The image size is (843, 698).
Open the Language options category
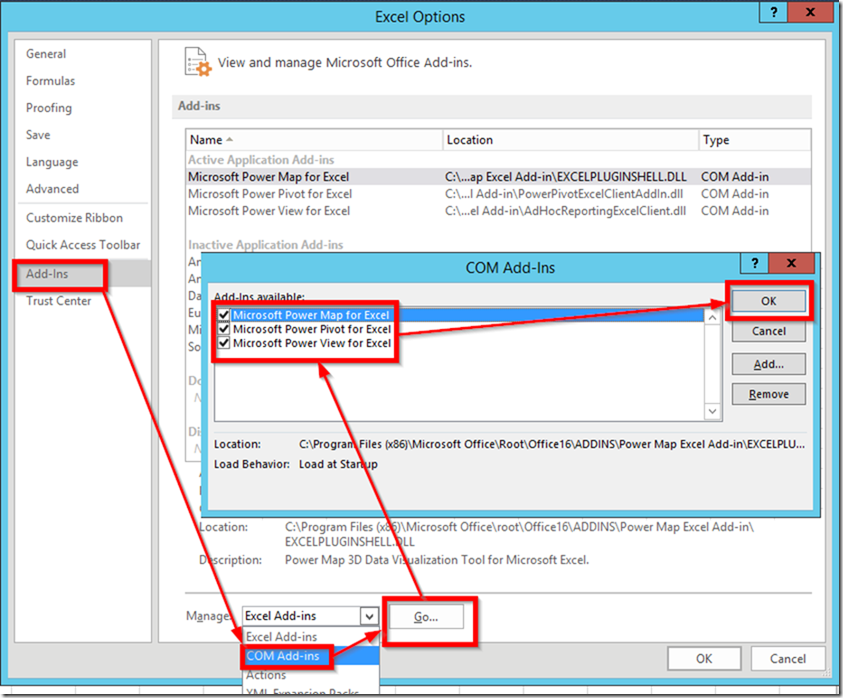pos(52,162)
